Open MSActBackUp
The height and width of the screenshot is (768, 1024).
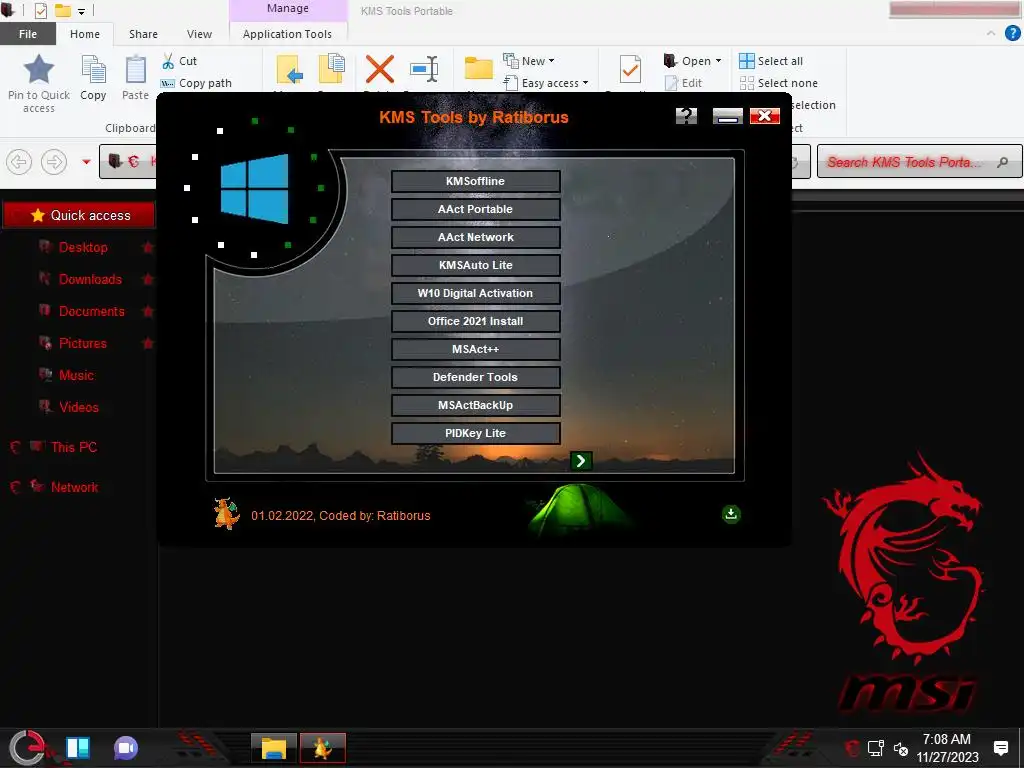(x=475, y=406)
